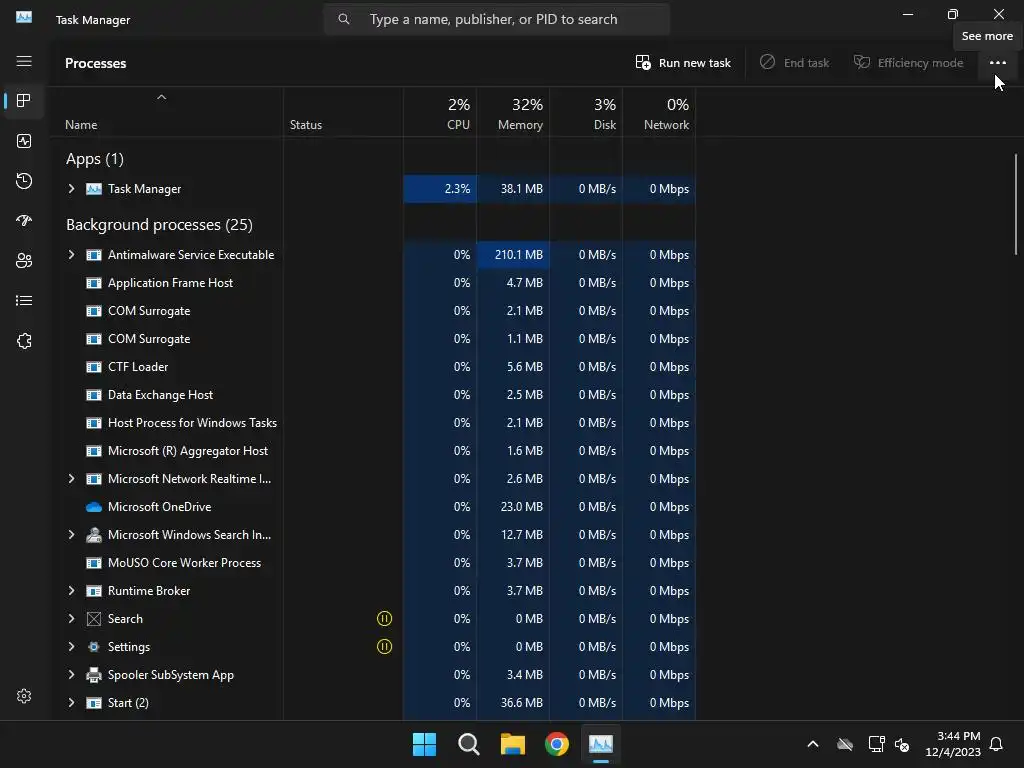Click the 210.1 MB memory cell
Image resolution: width=1024 pixels, height=768 pixels.
pyautogui.click(x=513, y=255)
